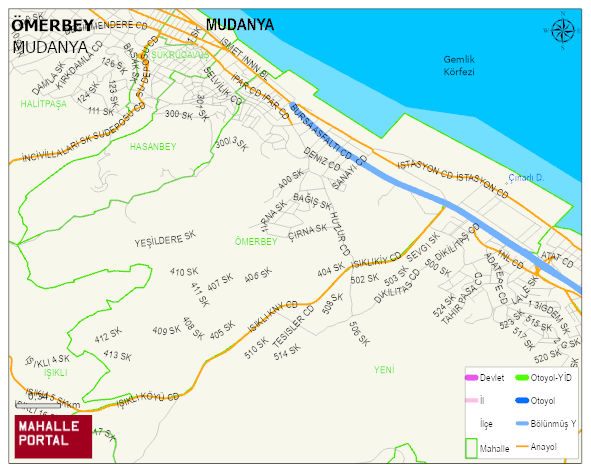Click the IŞIKLI KÖYÜ CD road label
The height and width of the screenshot is (472, 591).
click(x=148, y=400)
